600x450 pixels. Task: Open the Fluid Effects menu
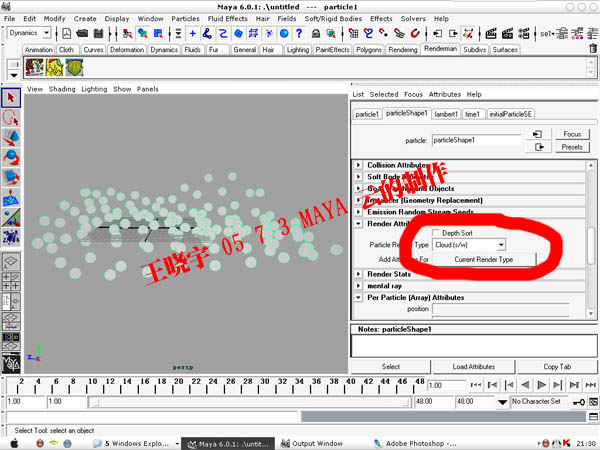228,19
